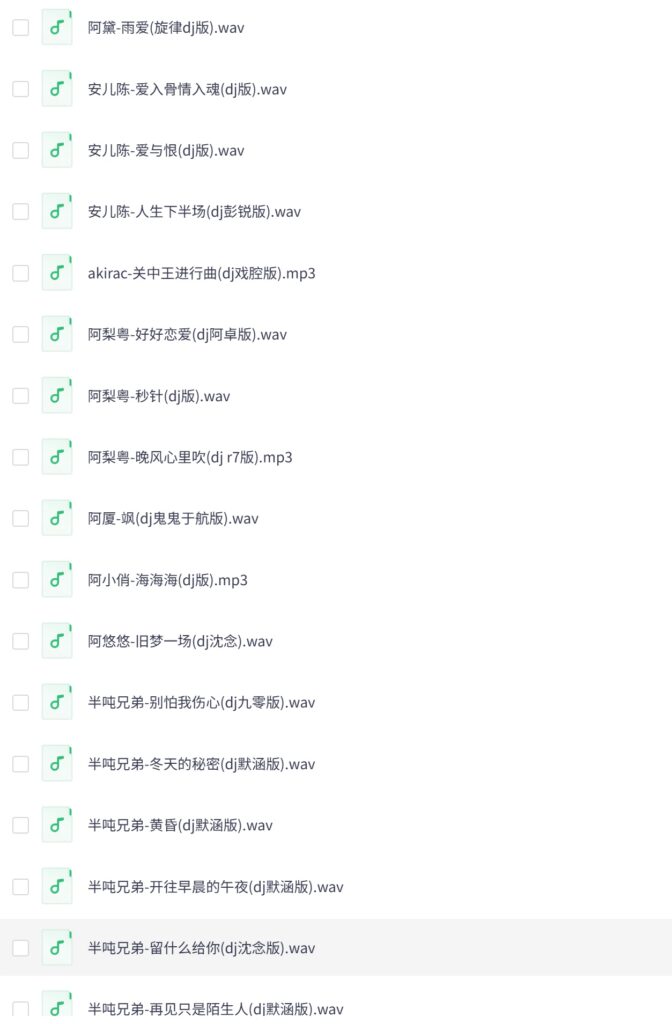Open 半吨兄弟-冬天的秘密(dj默涵版).wav
672x1024 pixels.
point(201,764)
